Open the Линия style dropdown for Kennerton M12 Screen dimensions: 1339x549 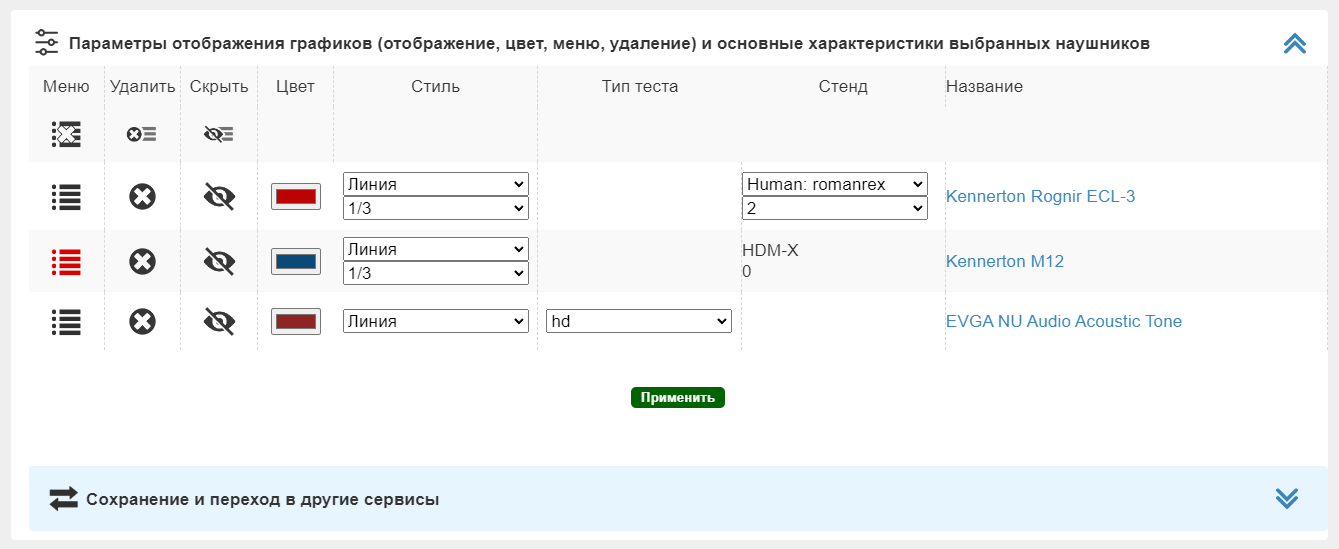point(435,249)
